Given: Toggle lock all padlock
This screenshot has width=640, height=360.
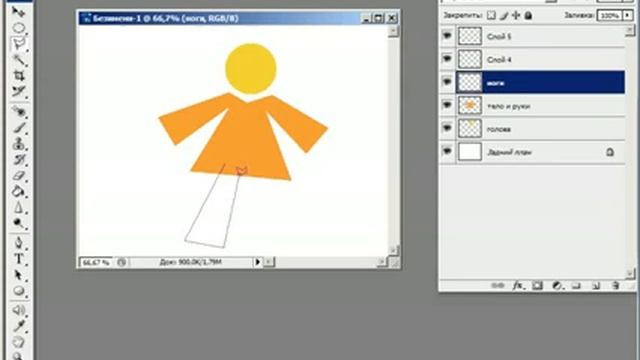Looking at the screenshot, I should tap(529, 16).
